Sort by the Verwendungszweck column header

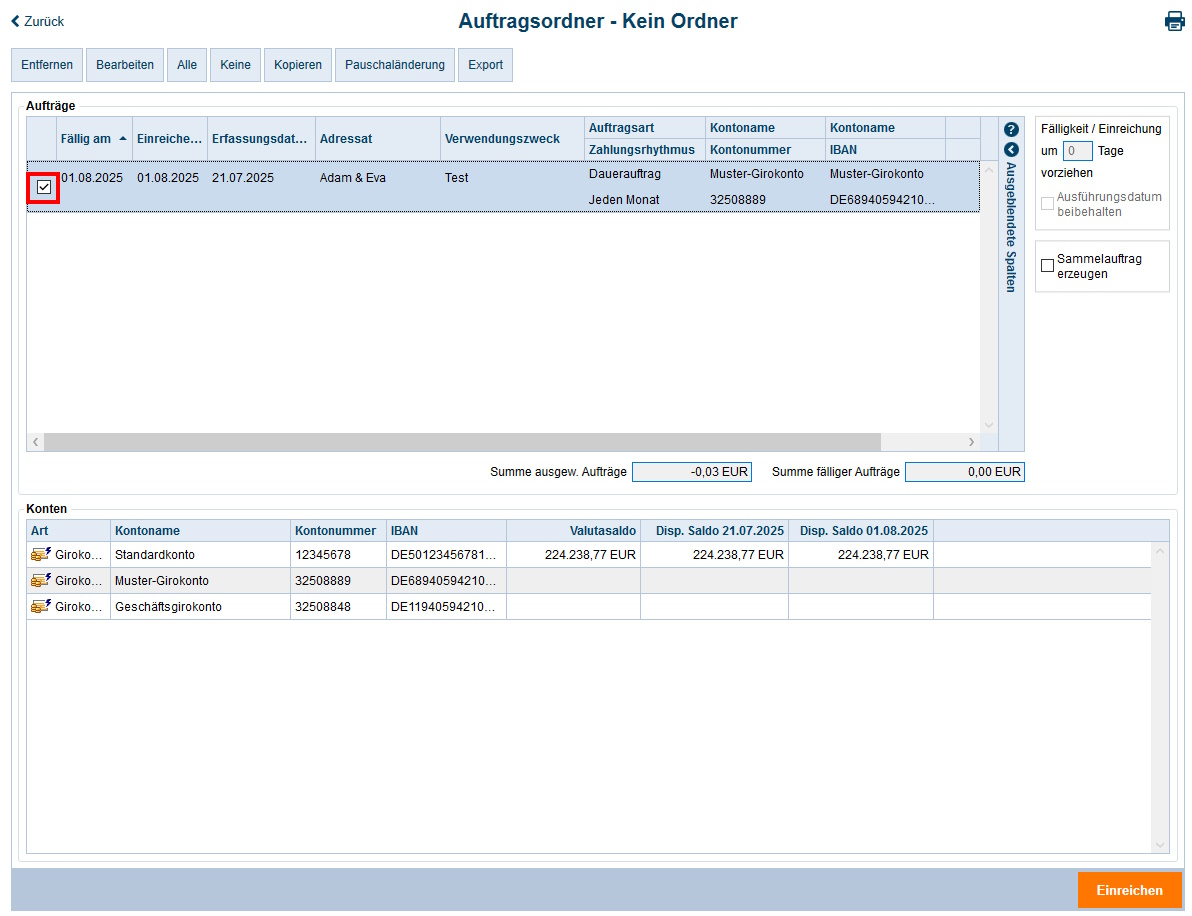tap(502, 139)
